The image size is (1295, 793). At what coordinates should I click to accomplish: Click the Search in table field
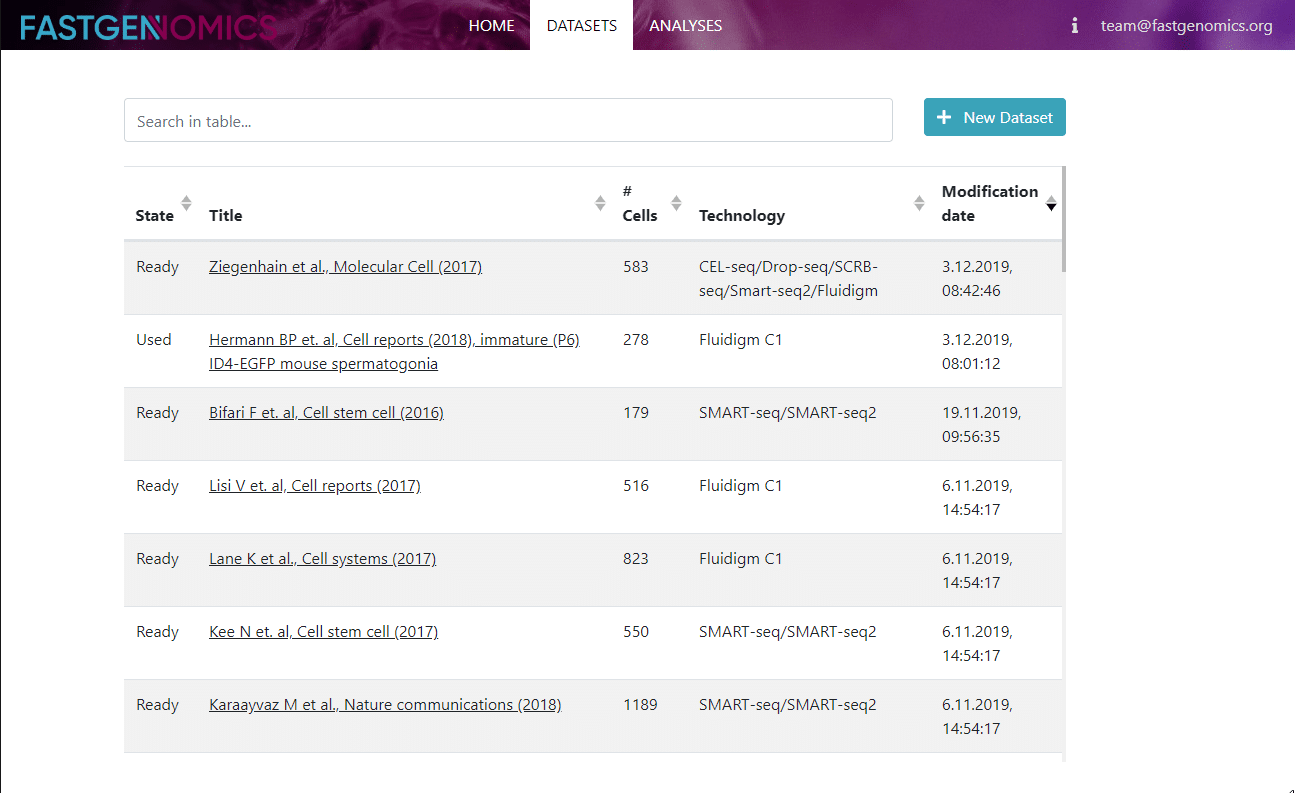[x=508, y=121]
